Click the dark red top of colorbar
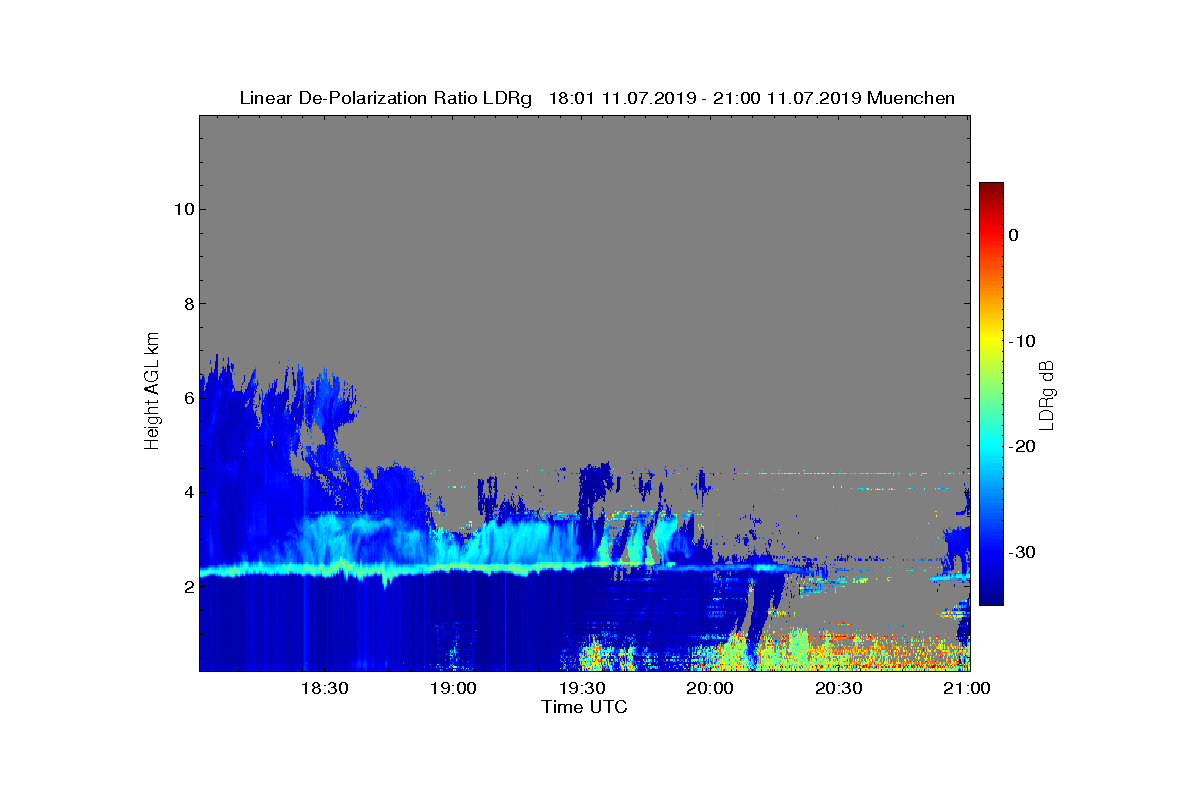 [991, 190]
